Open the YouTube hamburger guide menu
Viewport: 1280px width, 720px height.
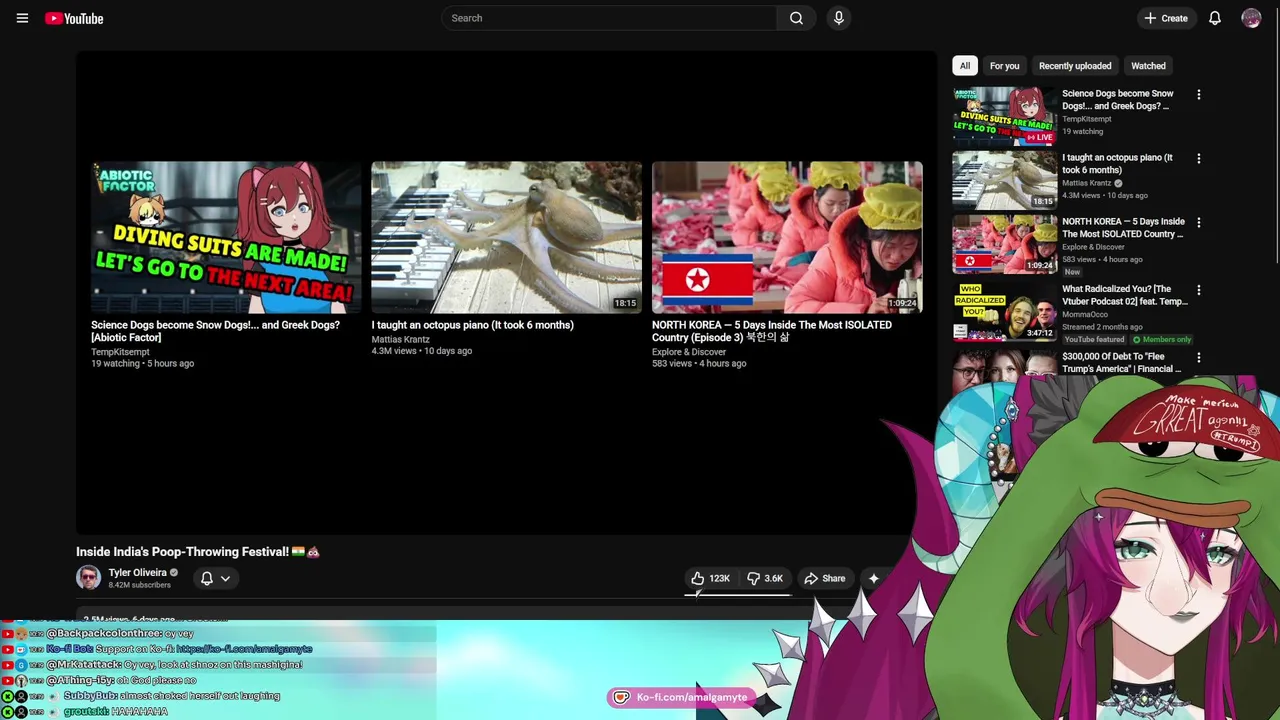point(22,18)
